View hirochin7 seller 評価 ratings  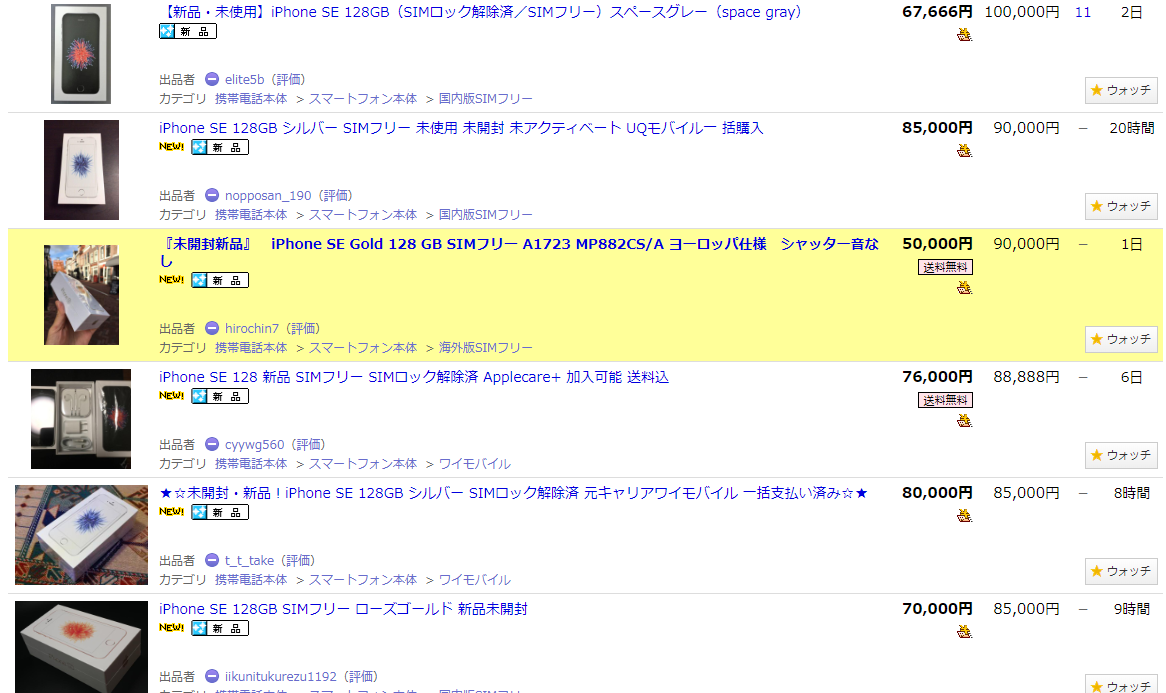(303, 329)
